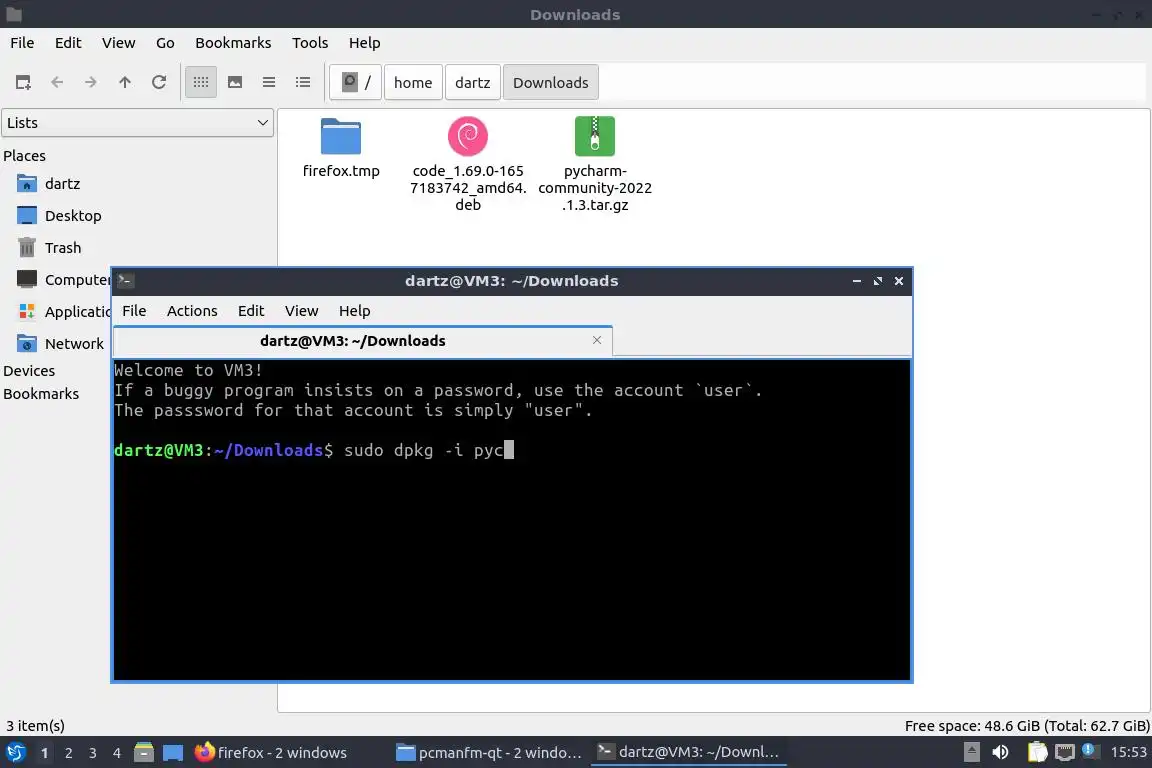Go back using the left arrow icon

coord(57,82)
